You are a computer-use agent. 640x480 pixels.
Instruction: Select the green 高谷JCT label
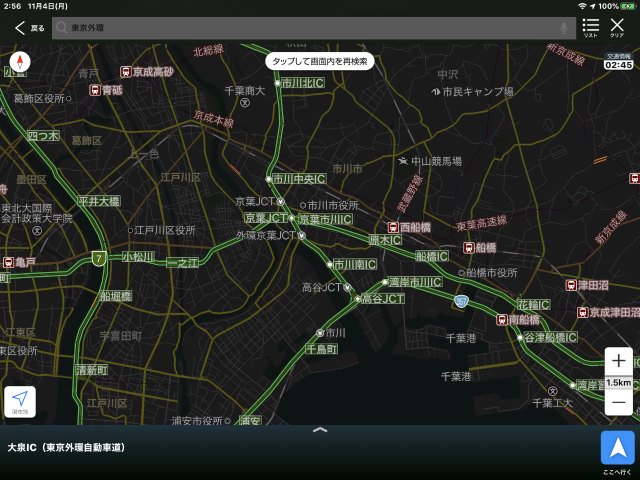(x=383, y=299)
